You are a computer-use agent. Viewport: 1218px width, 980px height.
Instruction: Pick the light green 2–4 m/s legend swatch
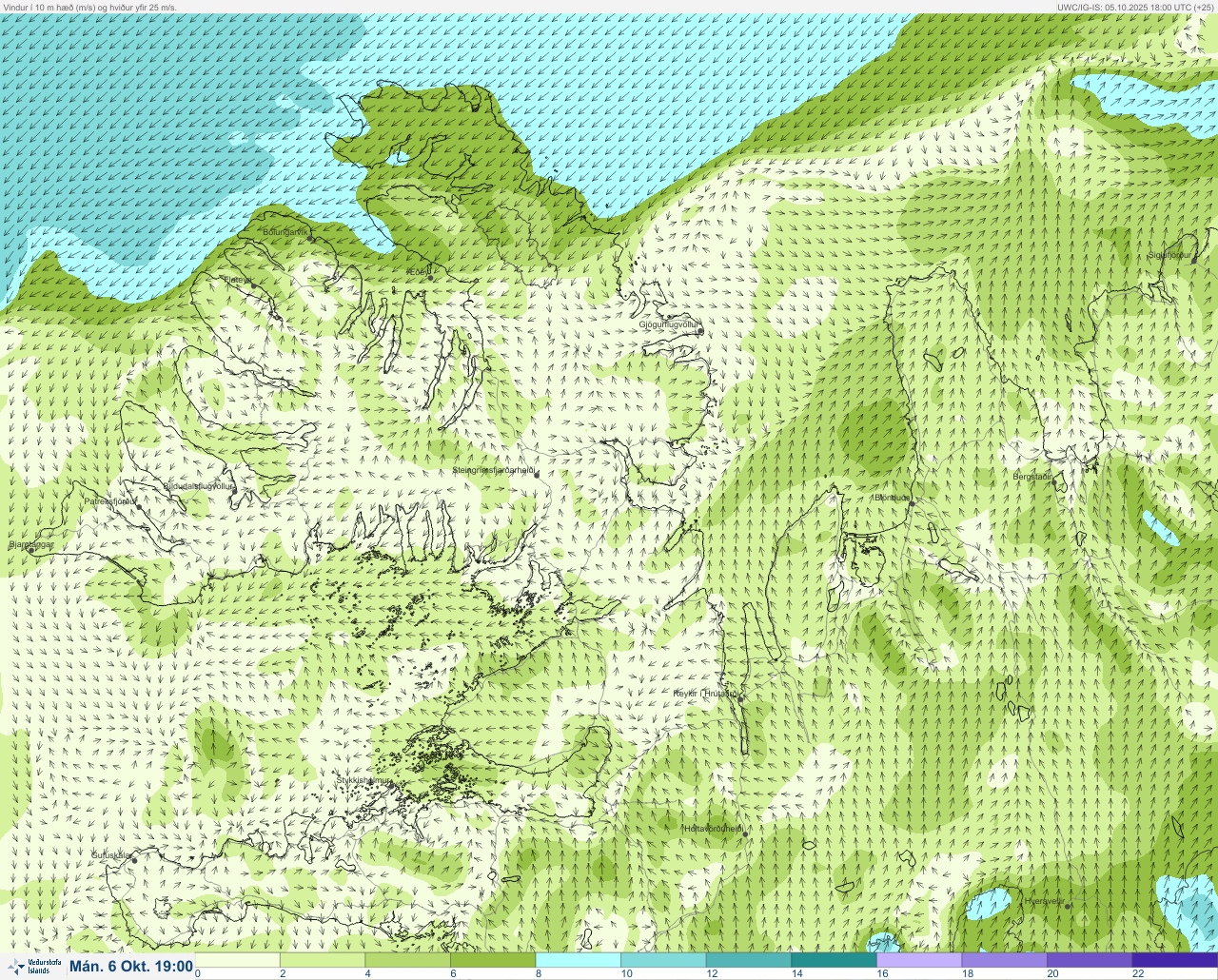[323, 960]
